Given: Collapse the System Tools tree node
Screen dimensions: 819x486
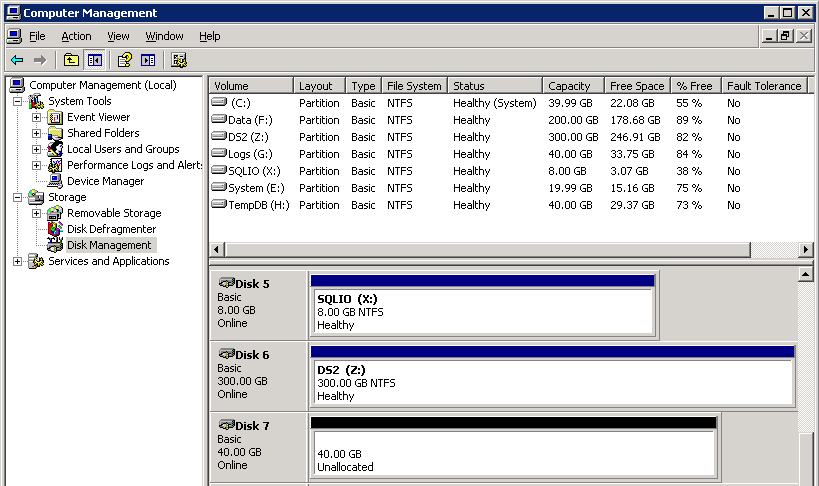Looking at the screenshot, I should 18,101.
